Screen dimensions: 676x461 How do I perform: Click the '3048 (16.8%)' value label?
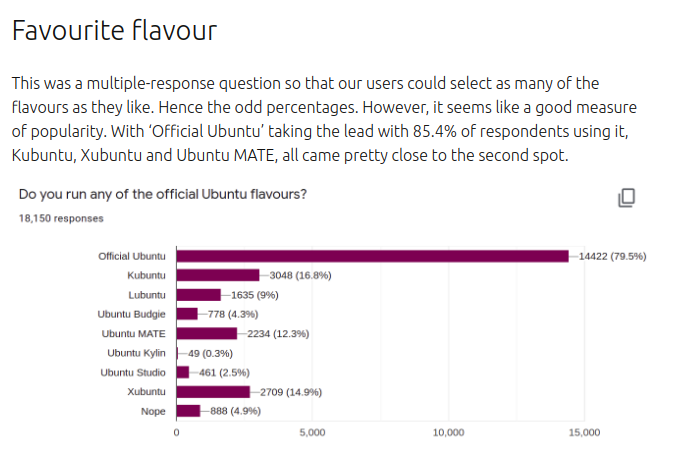coord(300,275)
